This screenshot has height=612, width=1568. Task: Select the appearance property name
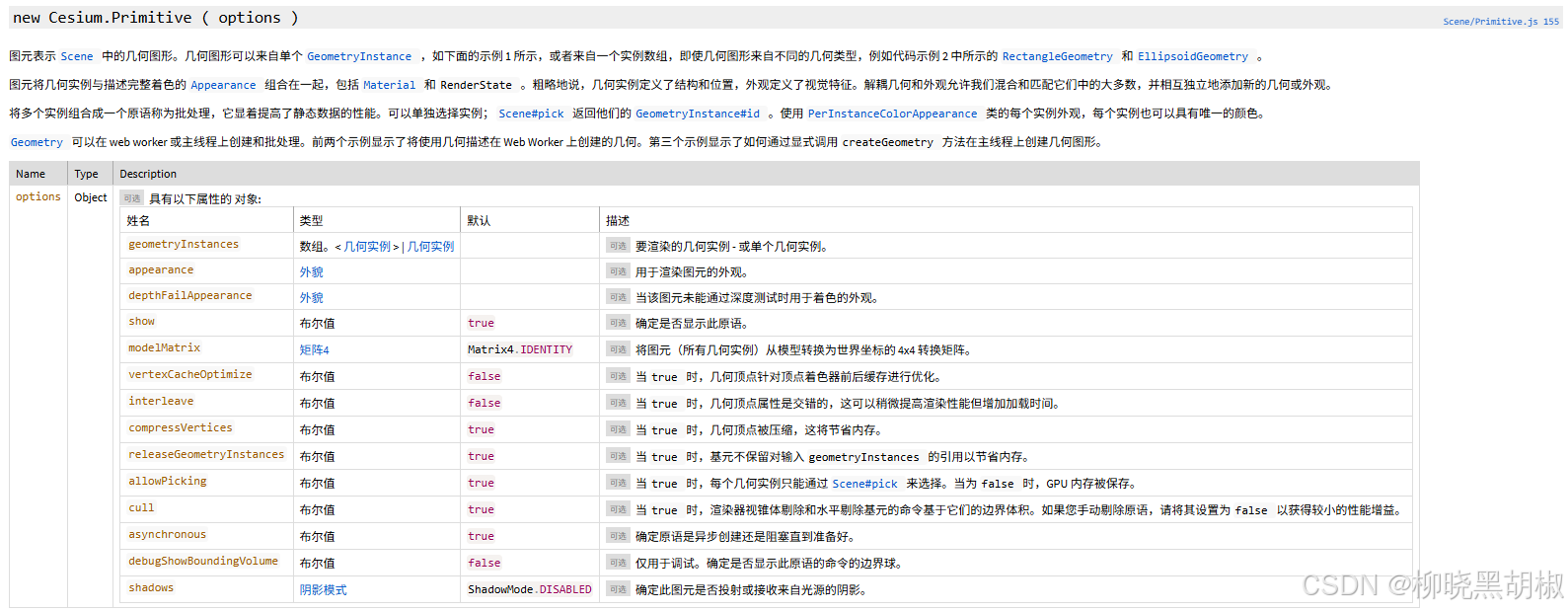161,269
